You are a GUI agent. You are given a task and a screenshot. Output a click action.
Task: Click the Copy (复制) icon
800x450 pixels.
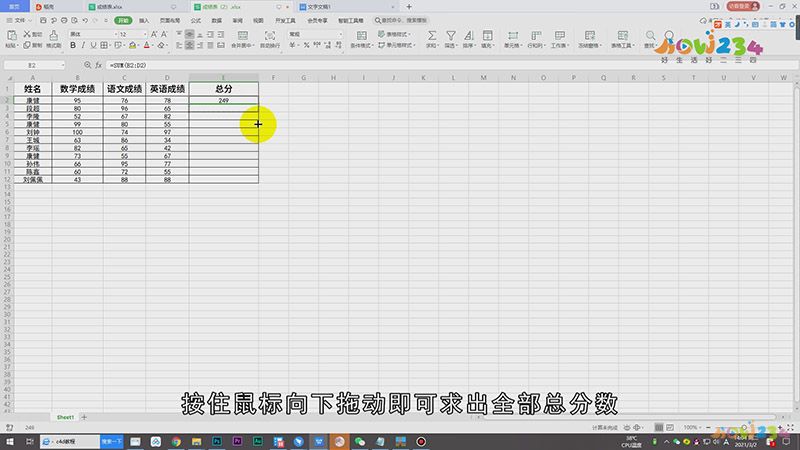click(27, 45)
